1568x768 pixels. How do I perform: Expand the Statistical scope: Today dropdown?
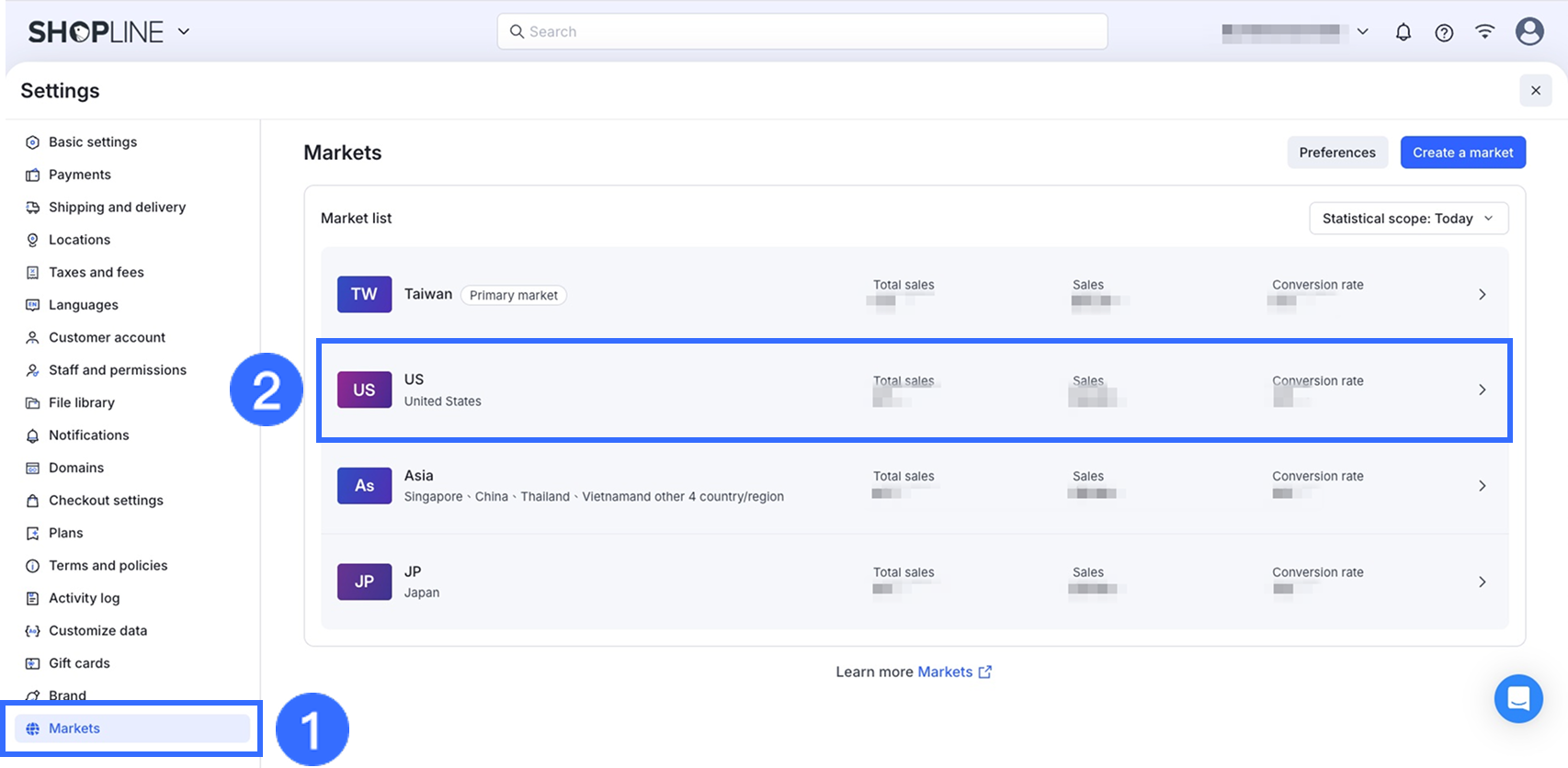pyautogui.click(x=1408, y=219)
